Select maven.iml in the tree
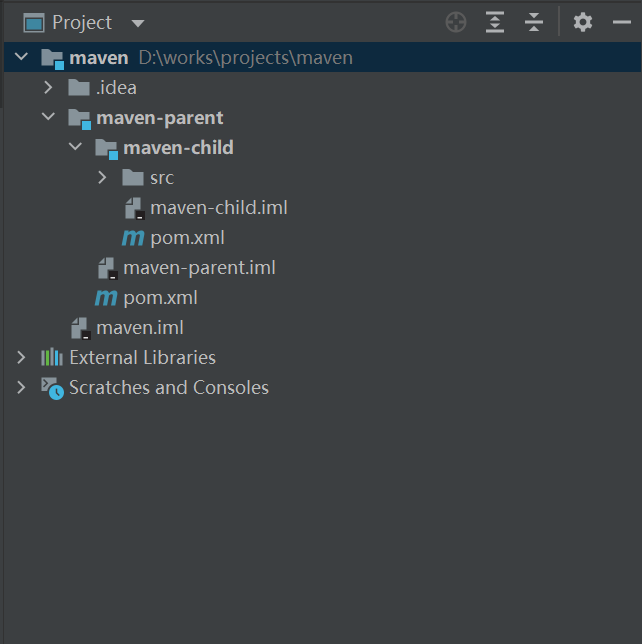Viewport: 642px width, 644px height. click(139, 328)
